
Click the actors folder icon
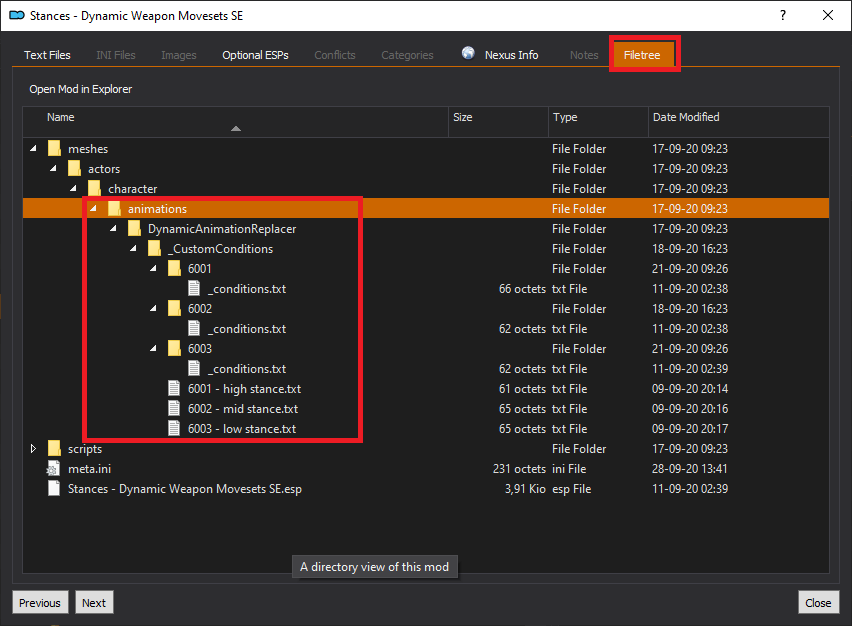tap(74, 168)
